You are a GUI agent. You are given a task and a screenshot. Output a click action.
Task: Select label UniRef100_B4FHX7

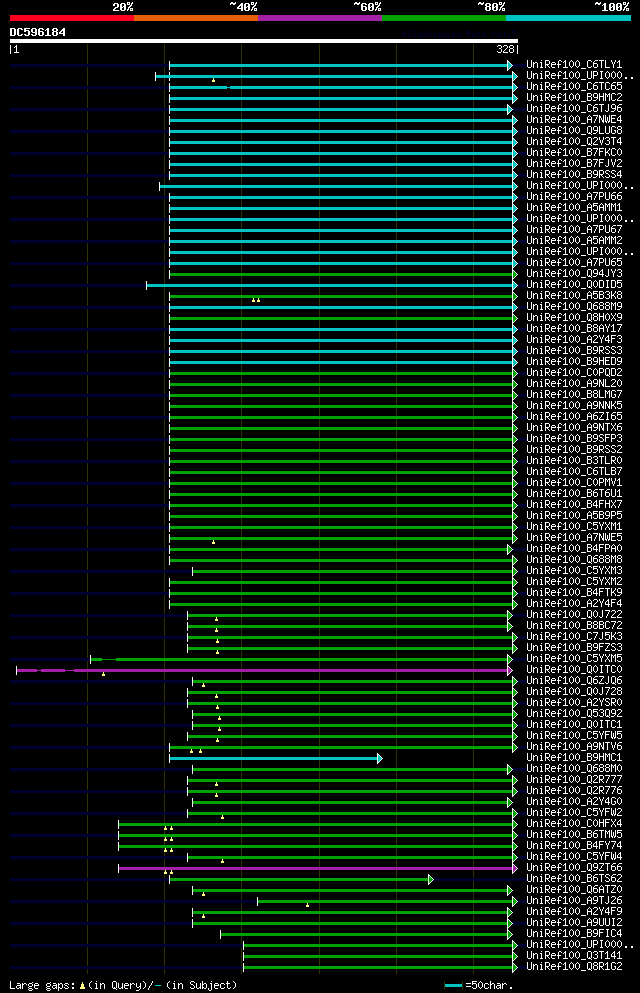point(574,505)
